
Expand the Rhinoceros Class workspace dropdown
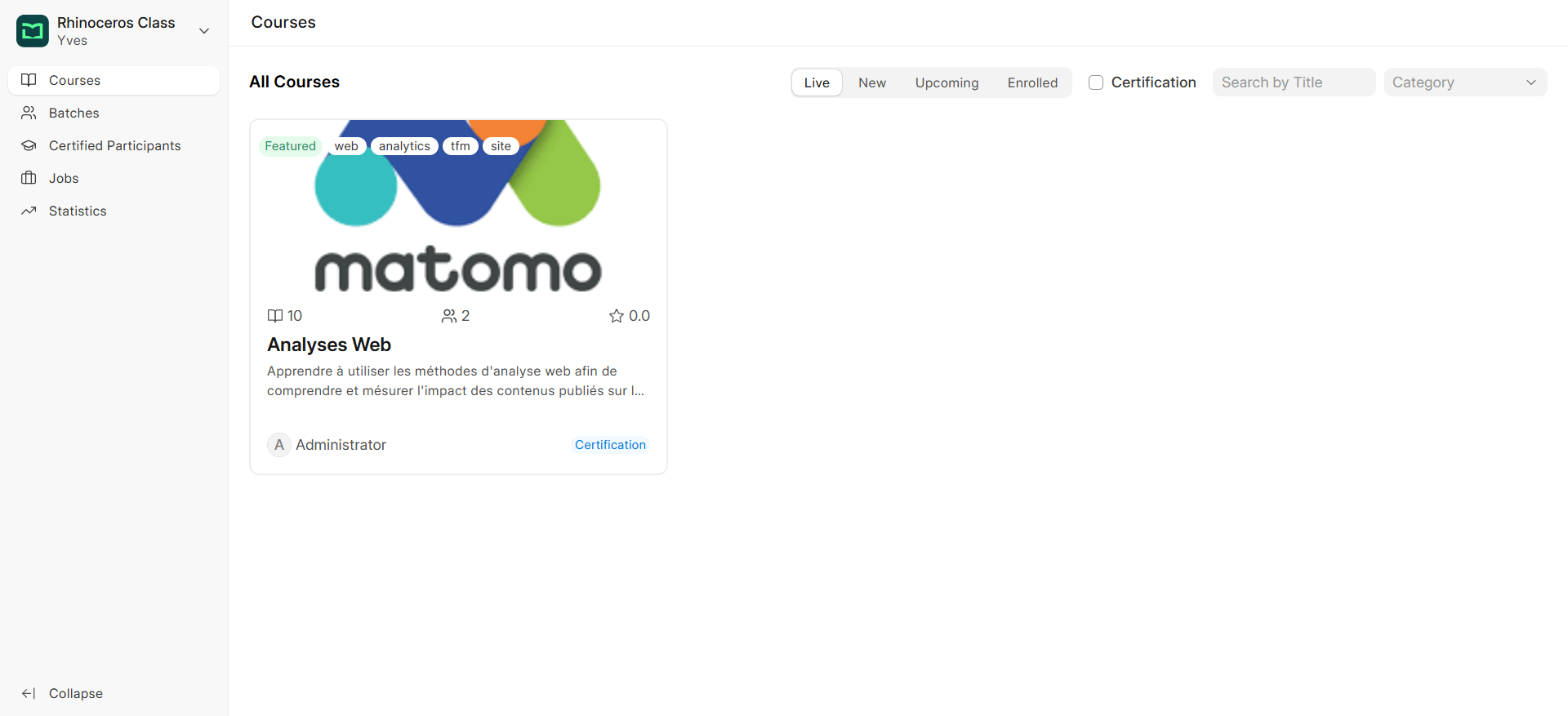[x=204, y=31]
